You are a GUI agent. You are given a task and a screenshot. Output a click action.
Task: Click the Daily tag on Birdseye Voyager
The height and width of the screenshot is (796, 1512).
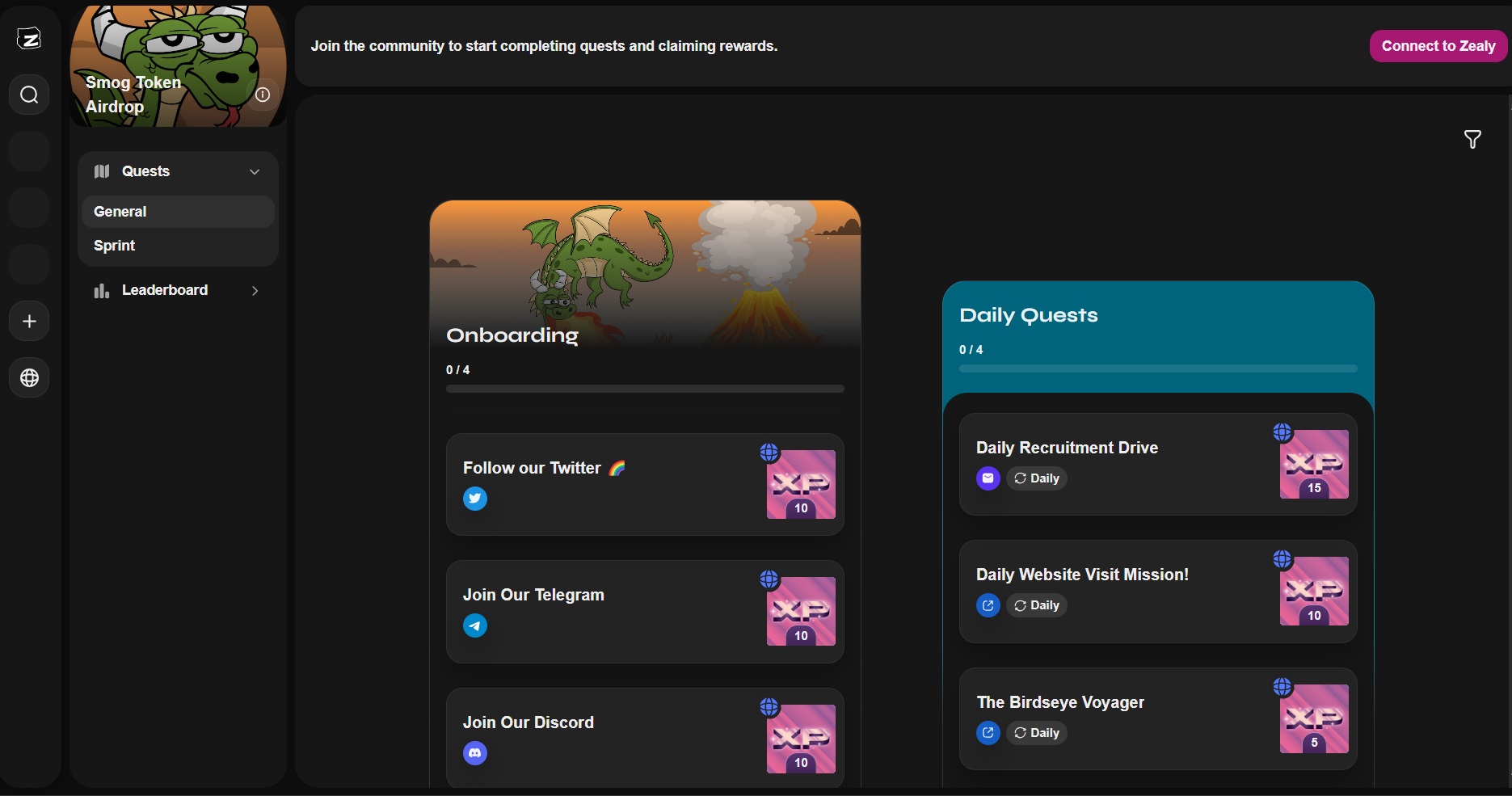[x=1037, y=733]
